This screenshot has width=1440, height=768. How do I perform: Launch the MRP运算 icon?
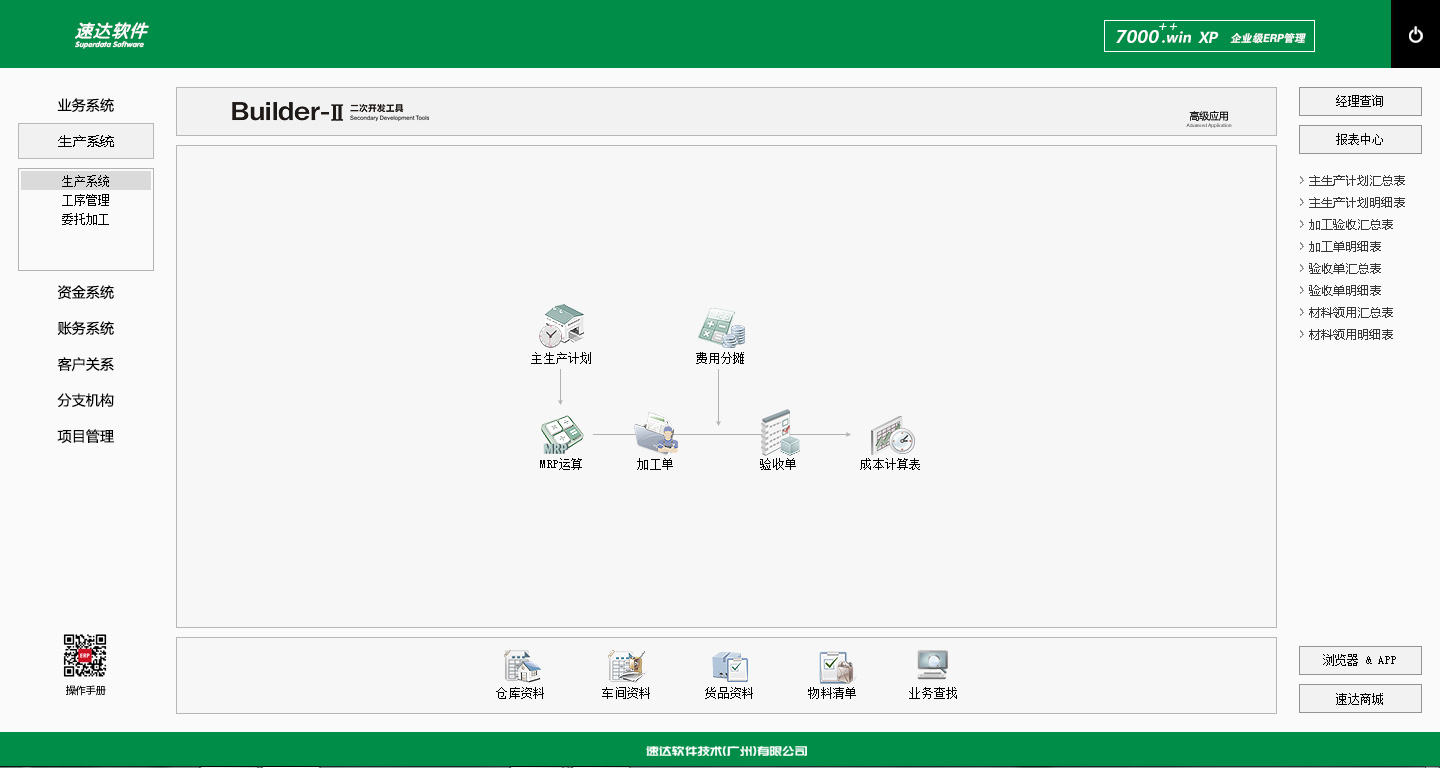click(561, 435)
